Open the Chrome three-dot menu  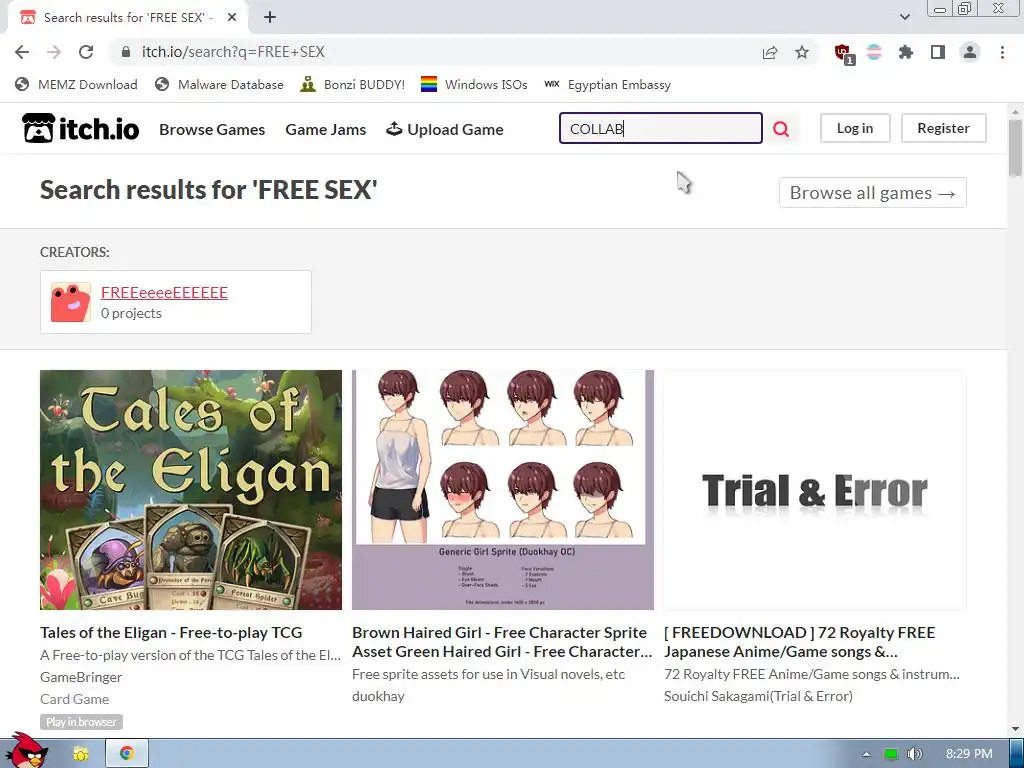(1002, 52)
